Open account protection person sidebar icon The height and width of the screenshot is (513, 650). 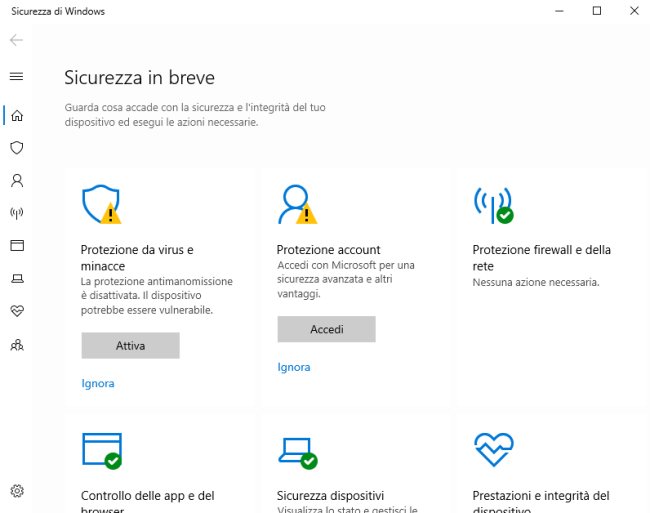click(17, 180)
